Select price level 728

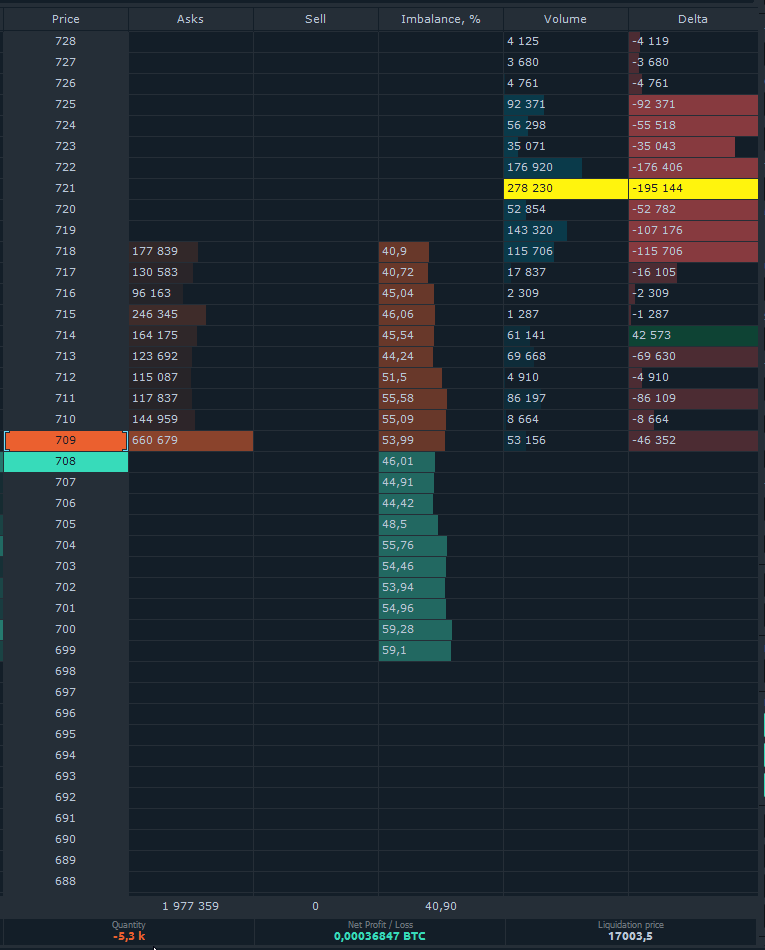tap(65, 41)
